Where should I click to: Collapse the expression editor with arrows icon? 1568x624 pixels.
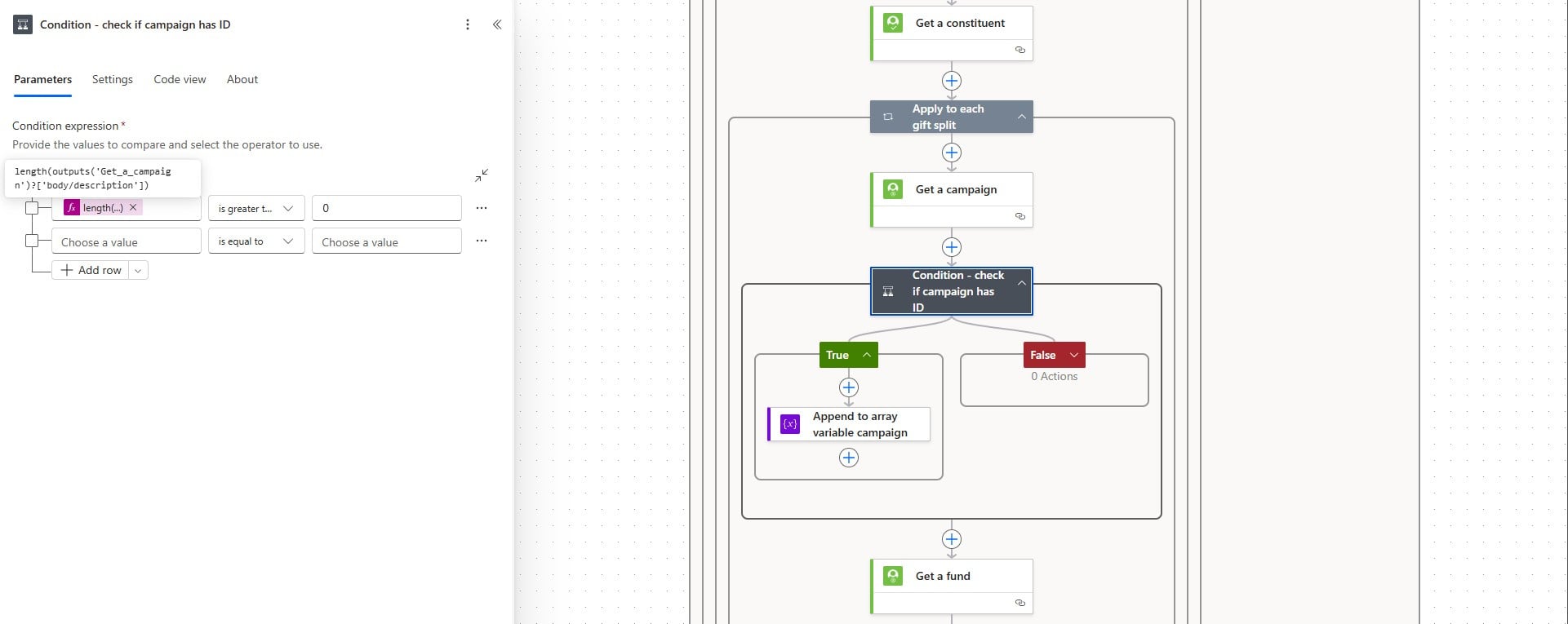pyautogui.click(x=482, y=175)
